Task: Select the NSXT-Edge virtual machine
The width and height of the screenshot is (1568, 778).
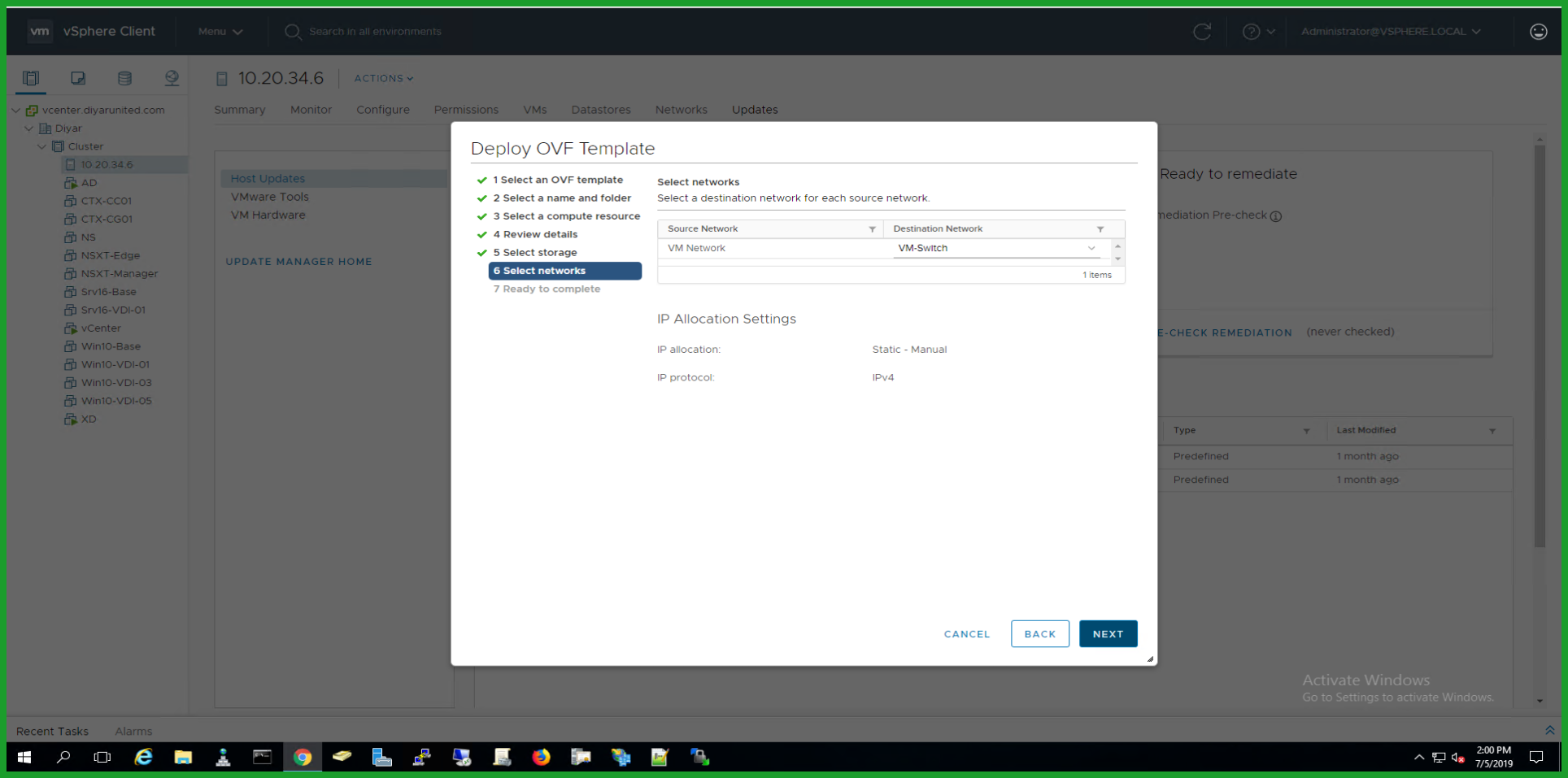Action: coord(110,255)
